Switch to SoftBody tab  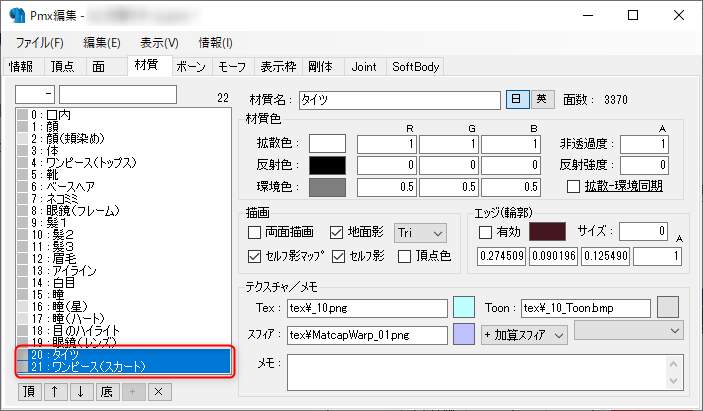pyautogui.click(x=416, y=67)
